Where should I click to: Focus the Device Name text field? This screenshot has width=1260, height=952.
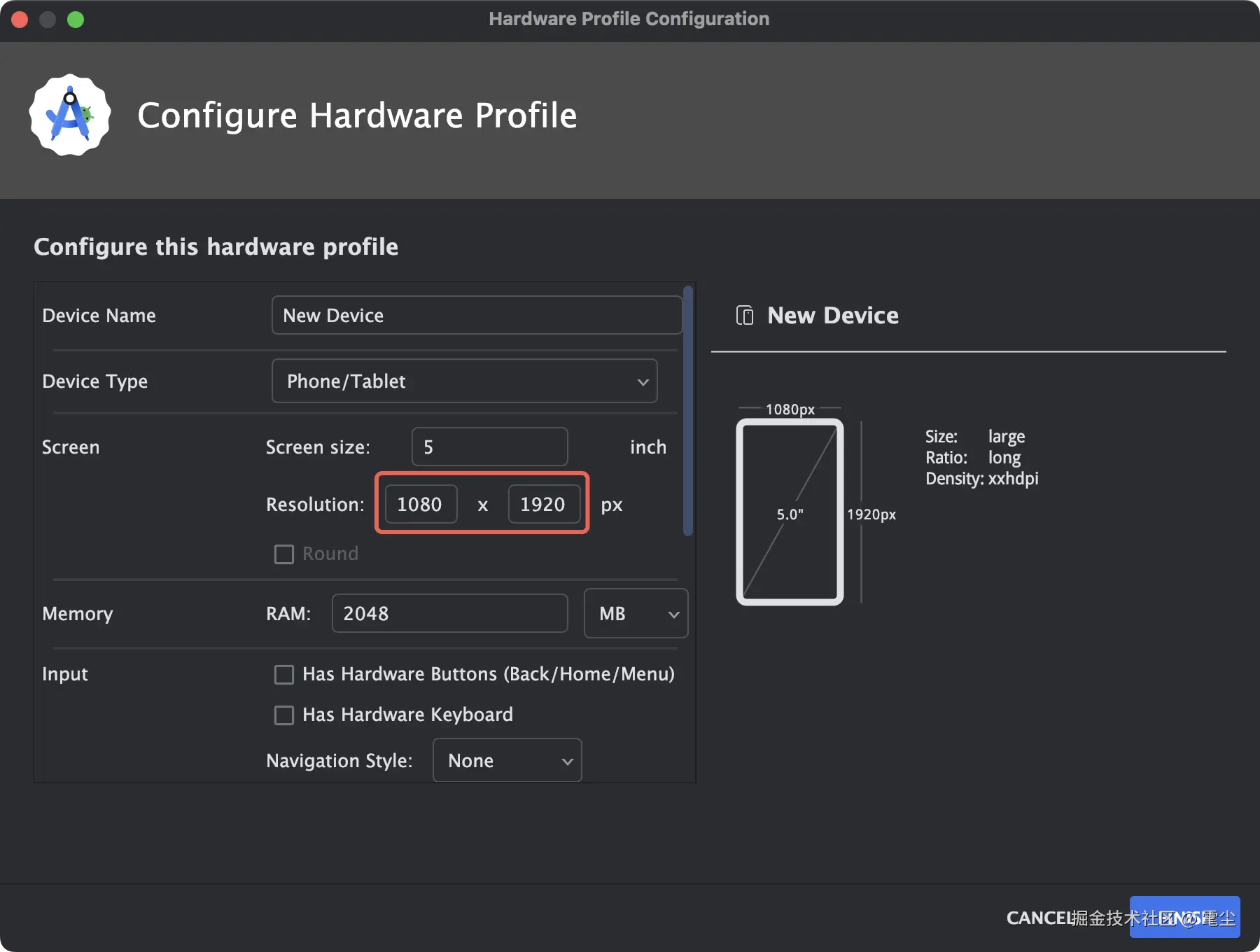click(x=476, y=316)
